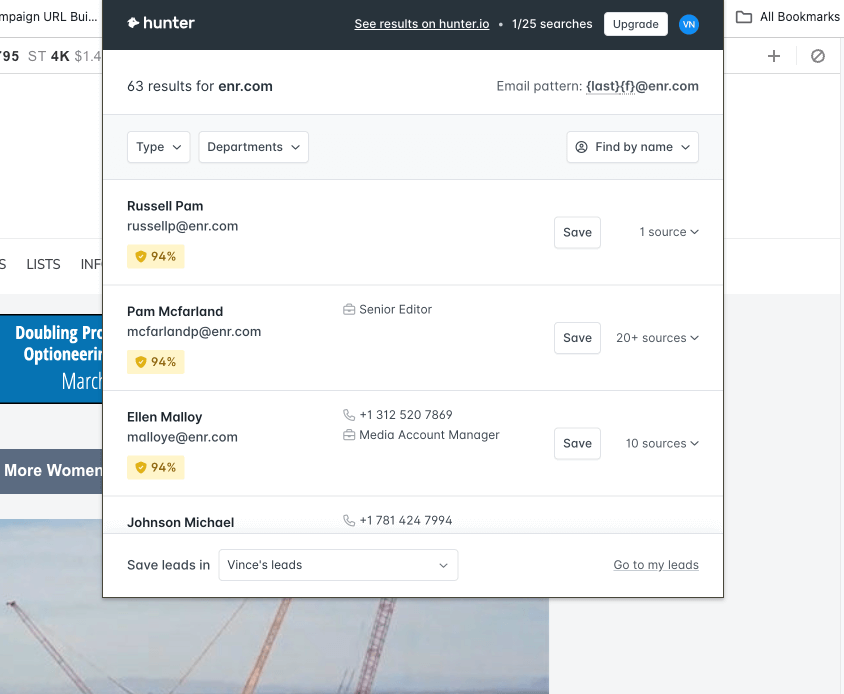Click the phone icon beside +1 312 520 7869
The width and height of the screenshot is (844, 694).
pyautogui.click(x=349, y=415)
